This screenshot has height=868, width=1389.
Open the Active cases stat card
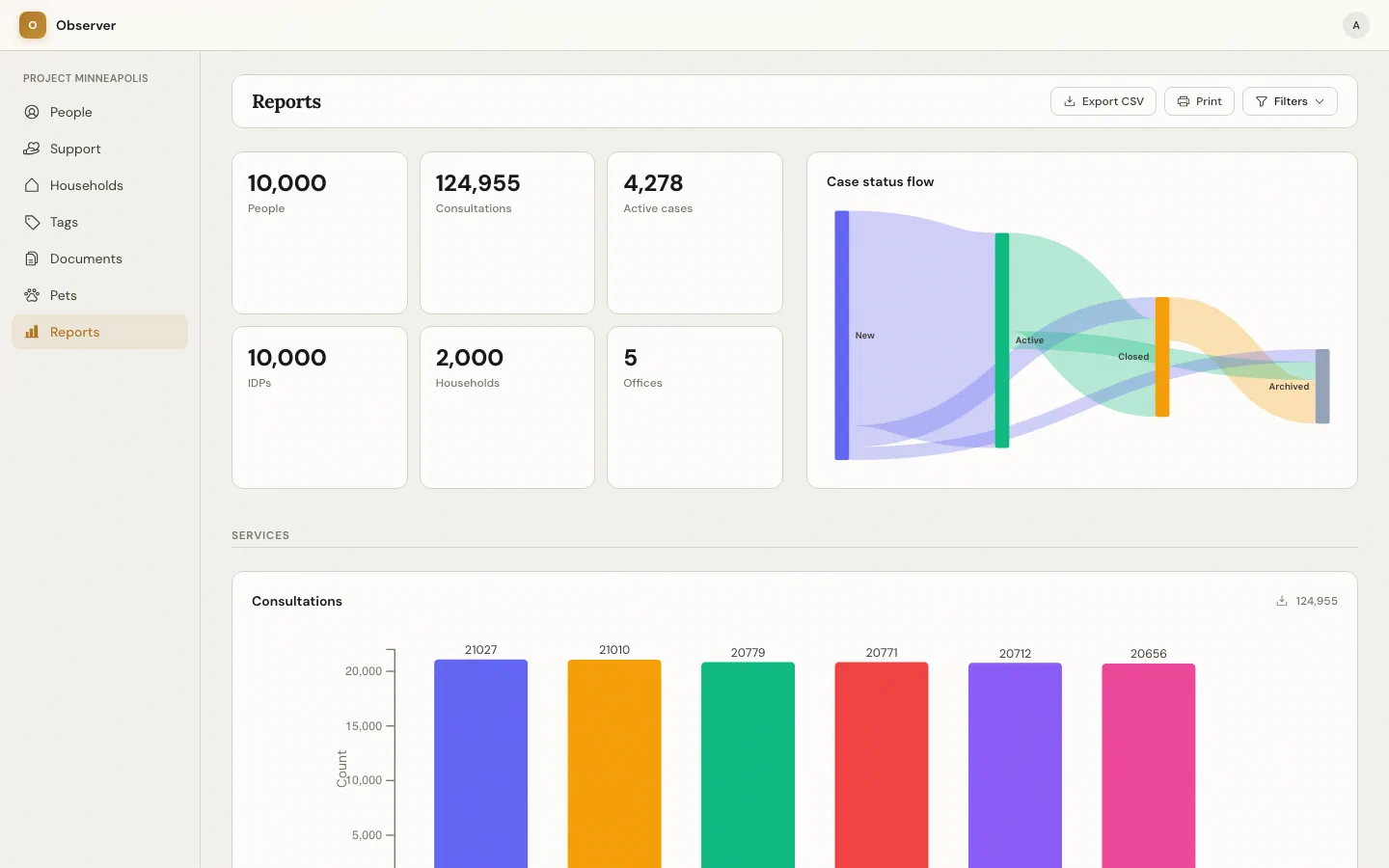(694, 232)
